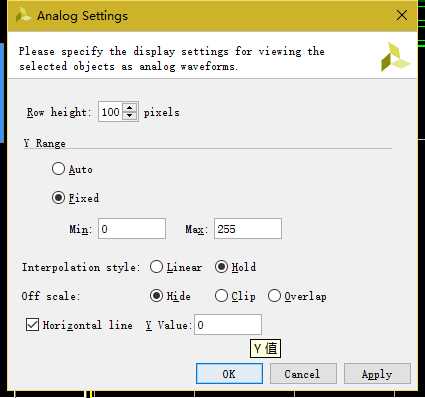Choose Hold interpolation style
The width and height of the screenshot is (425, 398).
tap(221, 267)
